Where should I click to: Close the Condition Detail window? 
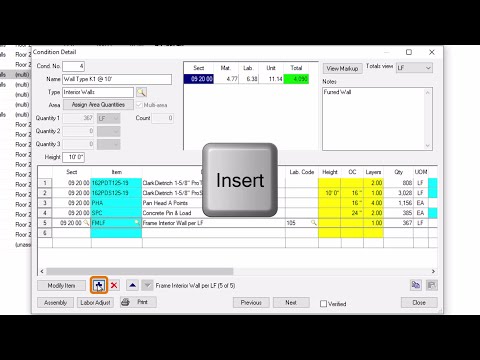432,52
